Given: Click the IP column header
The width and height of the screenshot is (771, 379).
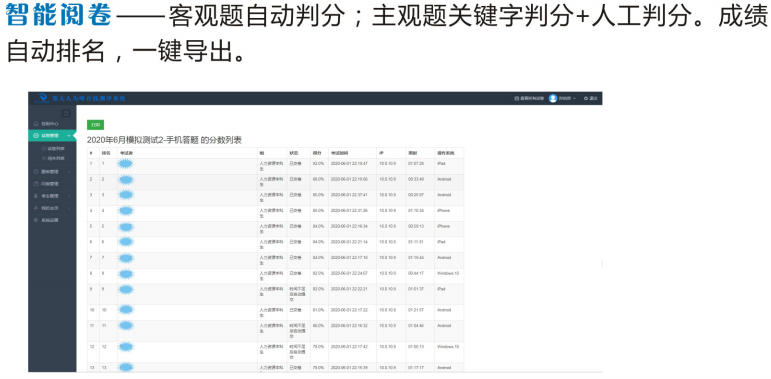Looking at the screenshot, I should pos(381,153).
